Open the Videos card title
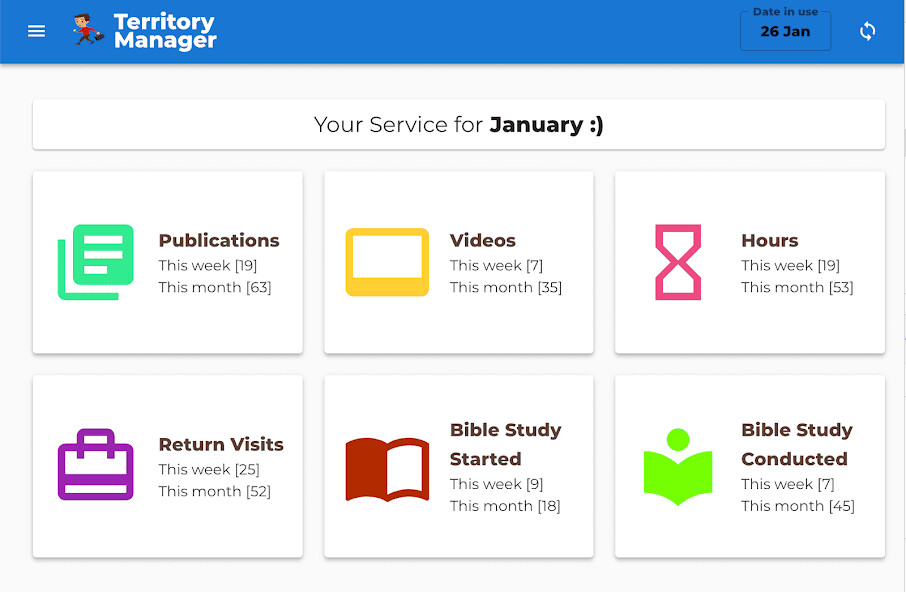This screenshot has height=592, width=906. [x=483, y=241]
